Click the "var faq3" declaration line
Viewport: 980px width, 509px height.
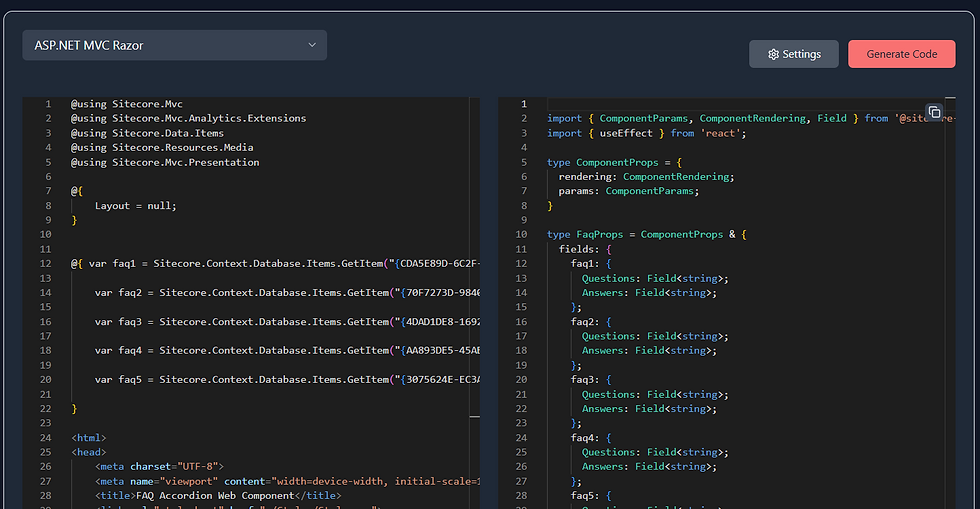click(x=287, y=322)
